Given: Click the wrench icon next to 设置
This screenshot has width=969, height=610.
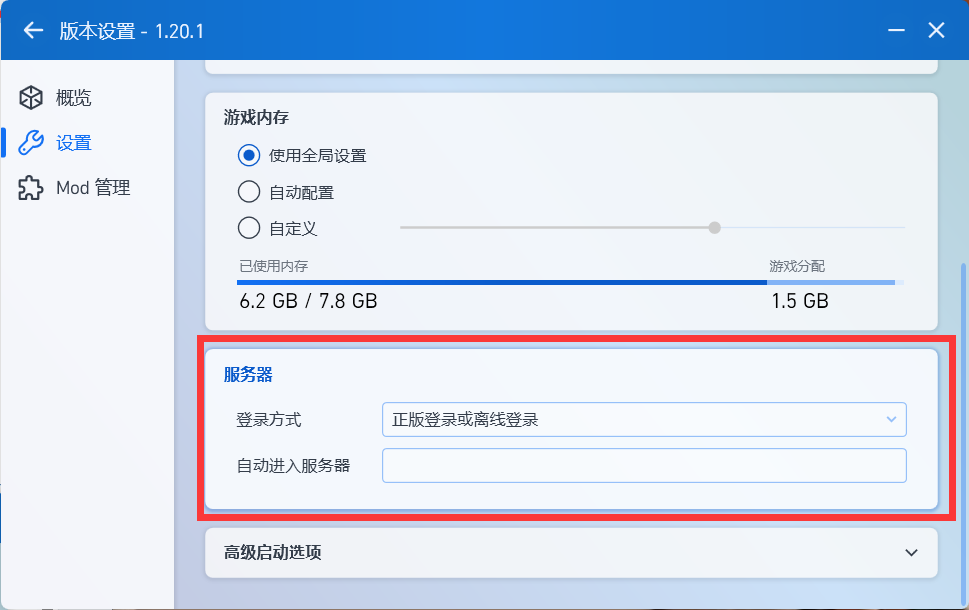Looking at the screenshot, I should (x=31, y=143).
